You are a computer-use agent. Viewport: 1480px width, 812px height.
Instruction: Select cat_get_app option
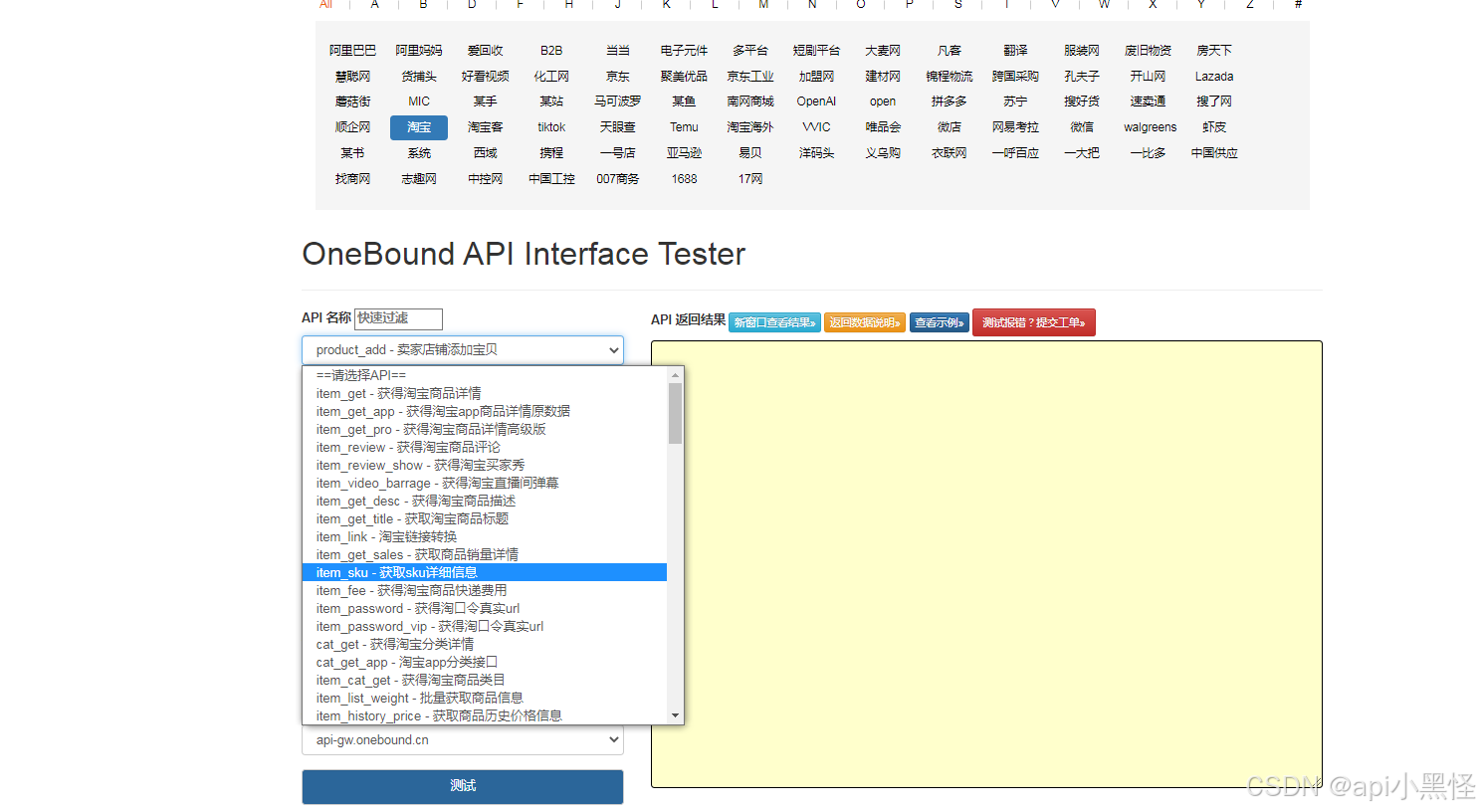[x=485, y=662]
